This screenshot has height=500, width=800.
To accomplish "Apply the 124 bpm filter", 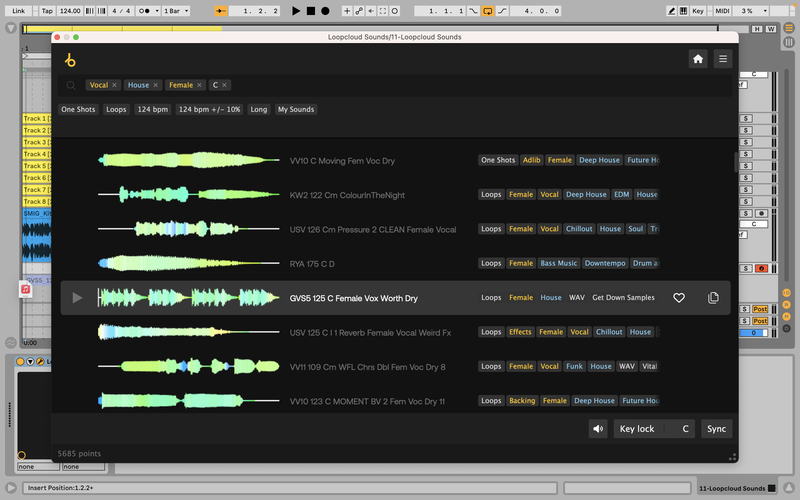I will (x=152, y=109).
